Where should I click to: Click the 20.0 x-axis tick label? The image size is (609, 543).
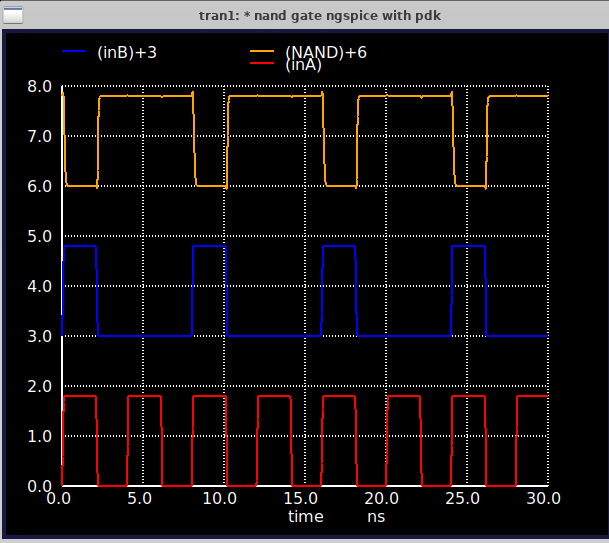(385, 498)
